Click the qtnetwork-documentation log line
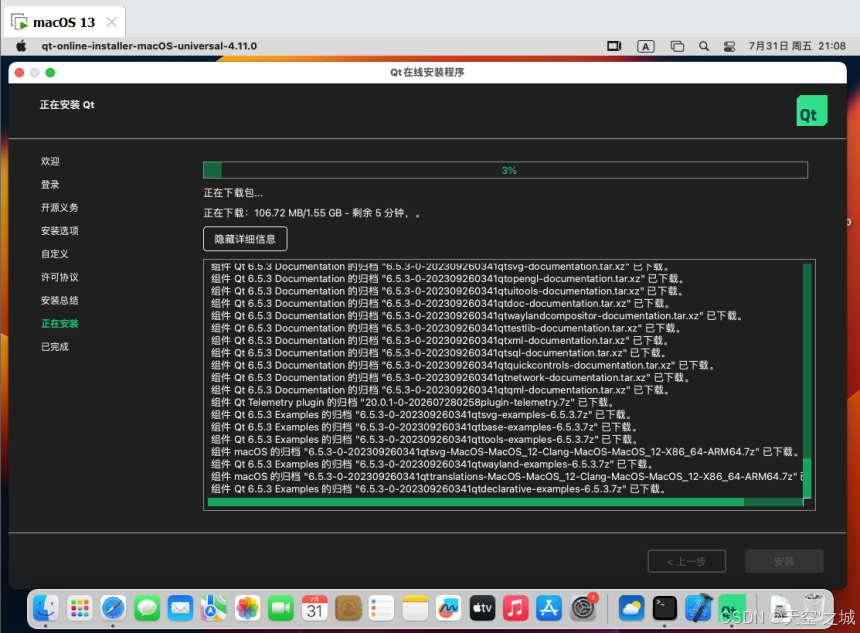This screenshot has width=860, height=633. coord(451,377)
